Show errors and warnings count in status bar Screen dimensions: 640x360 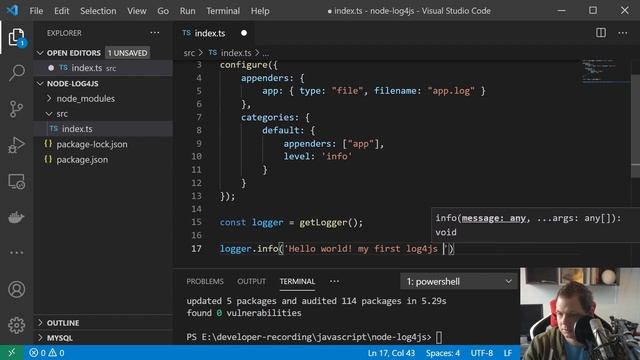47,353
